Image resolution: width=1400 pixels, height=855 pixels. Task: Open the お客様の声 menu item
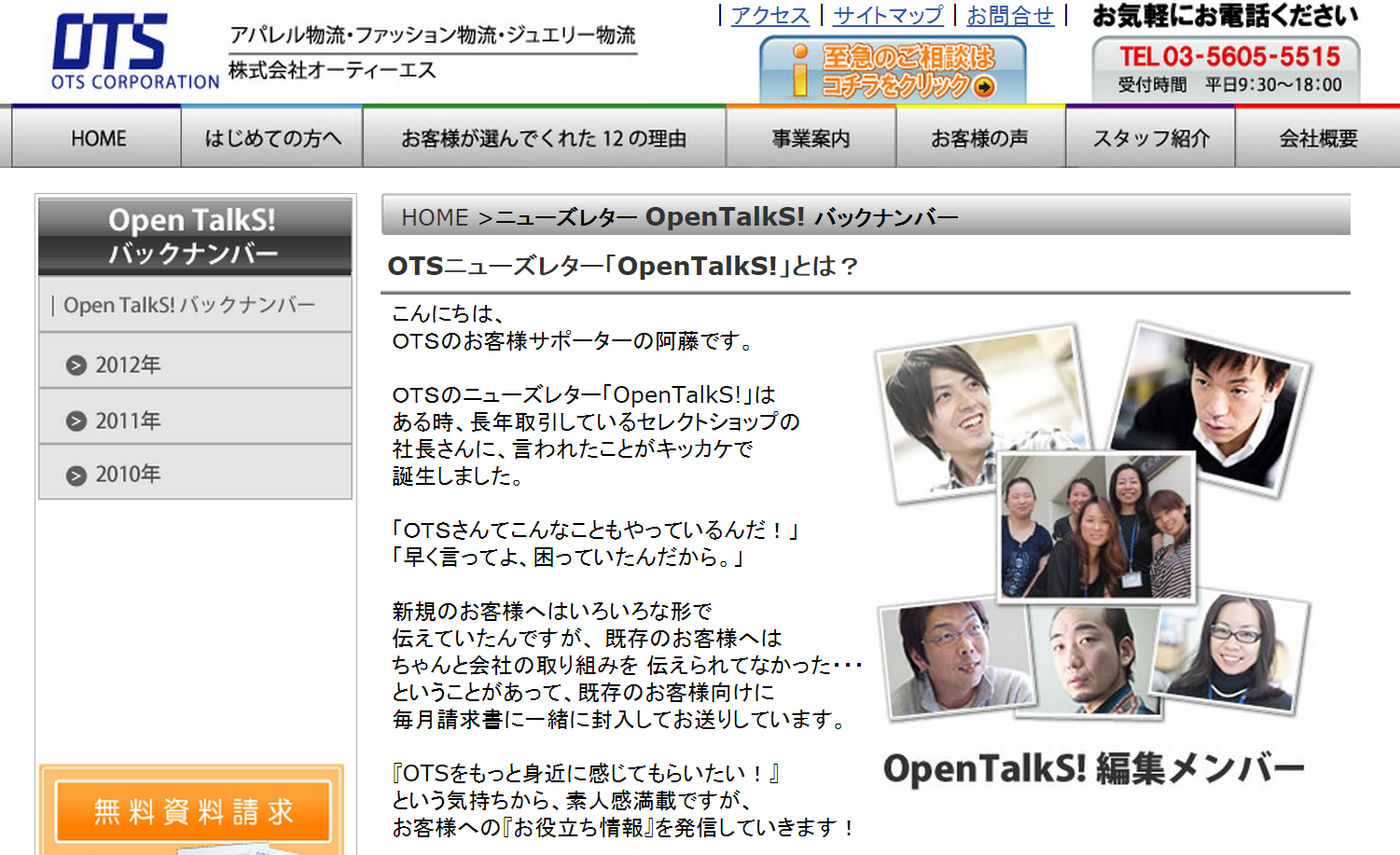click(979, 138)
